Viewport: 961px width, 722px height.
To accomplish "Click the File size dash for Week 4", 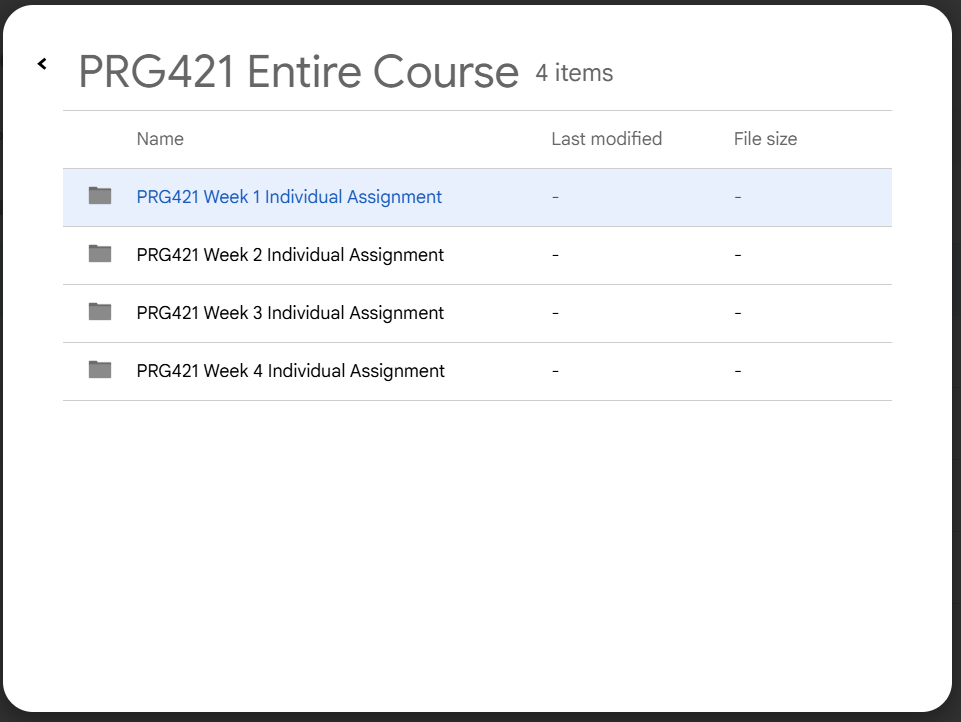I will click(737, 371).
